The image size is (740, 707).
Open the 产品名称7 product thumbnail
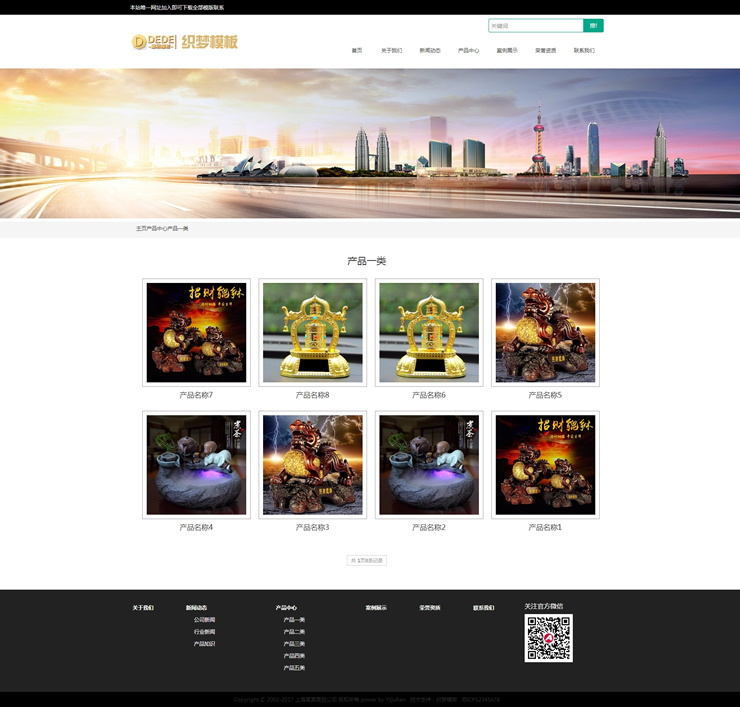pos(196,332)
